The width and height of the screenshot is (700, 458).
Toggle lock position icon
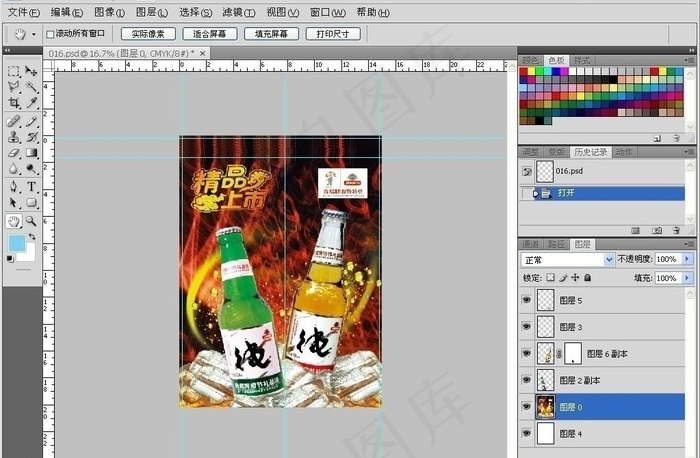click(x=575, y=278)
